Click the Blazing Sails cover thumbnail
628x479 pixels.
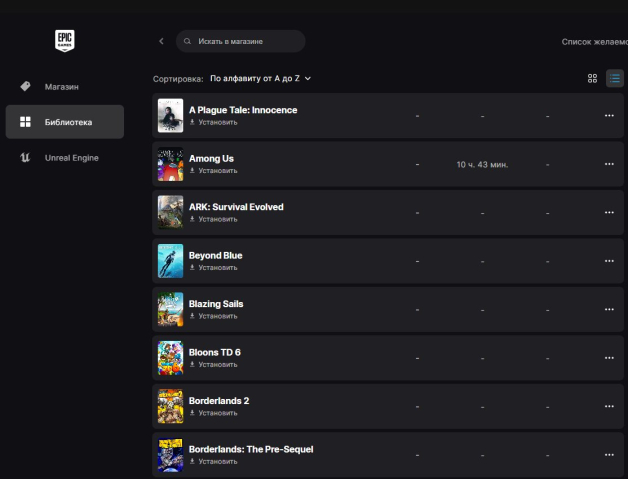pyautogui.click(x=170, y=309)
